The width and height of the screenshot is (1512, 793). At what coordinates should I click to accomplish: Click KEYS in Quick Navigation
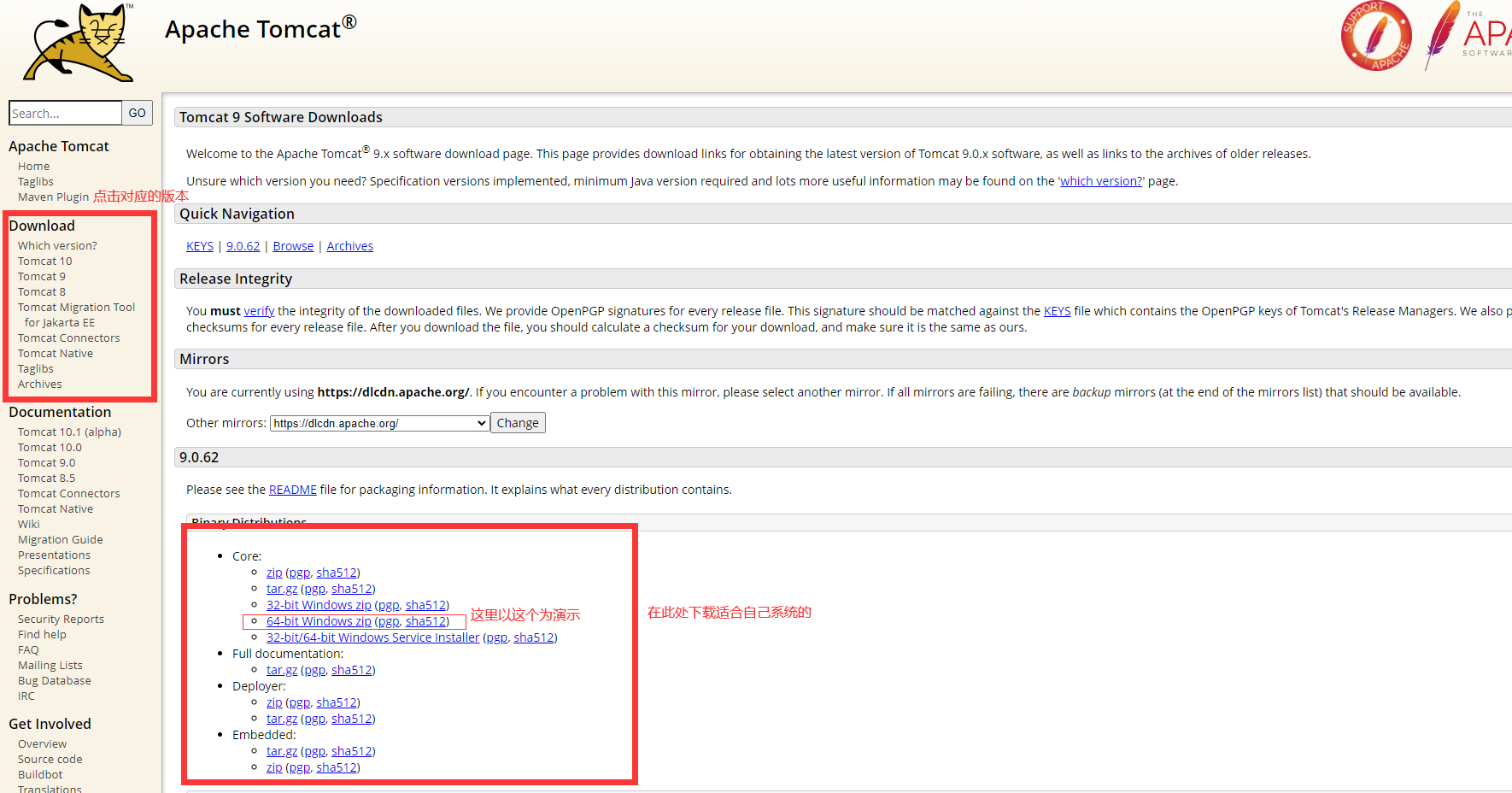[200, 246]
